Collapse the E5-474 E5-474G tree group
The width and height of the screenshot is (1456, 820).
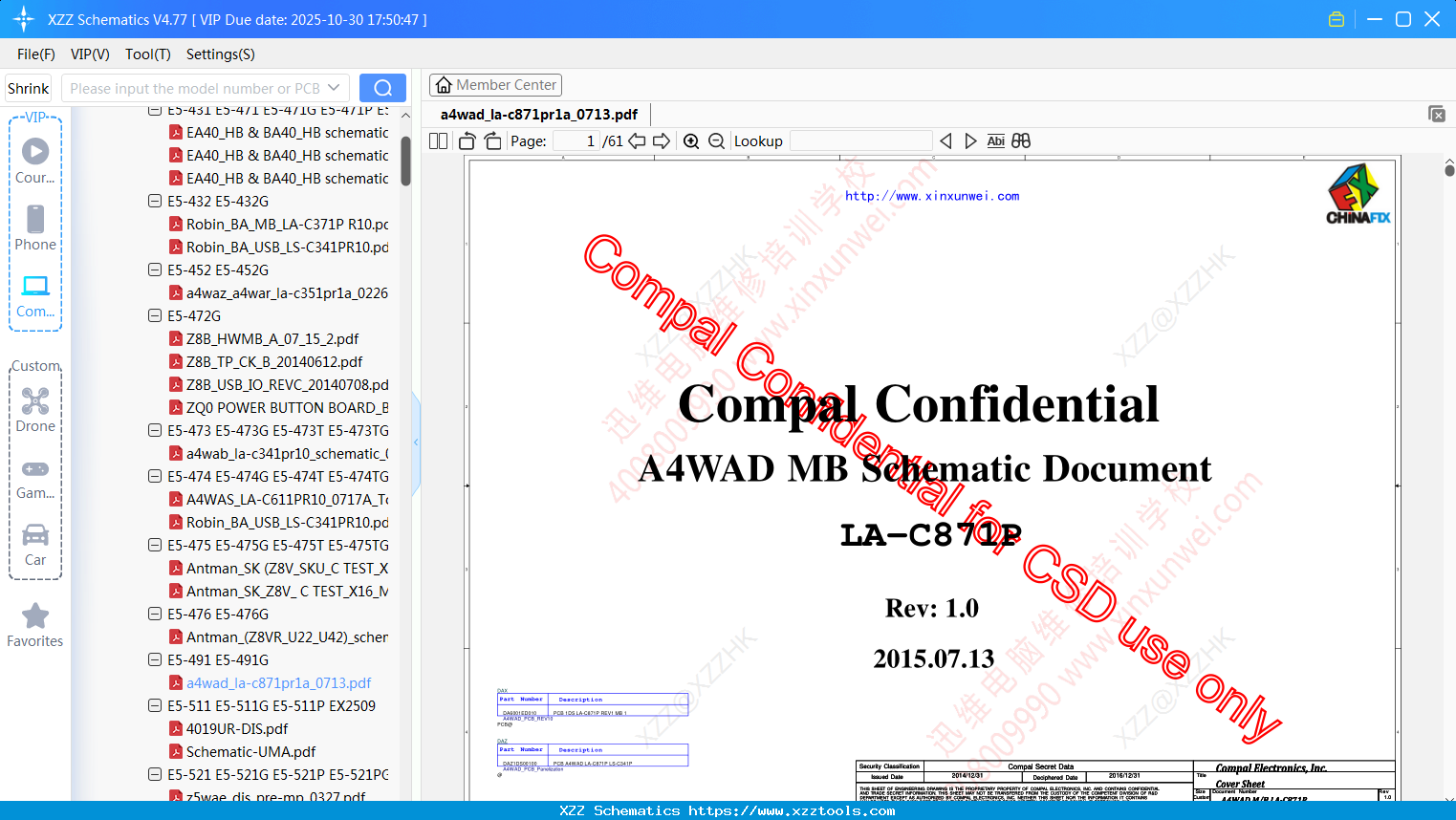point(155,476)
